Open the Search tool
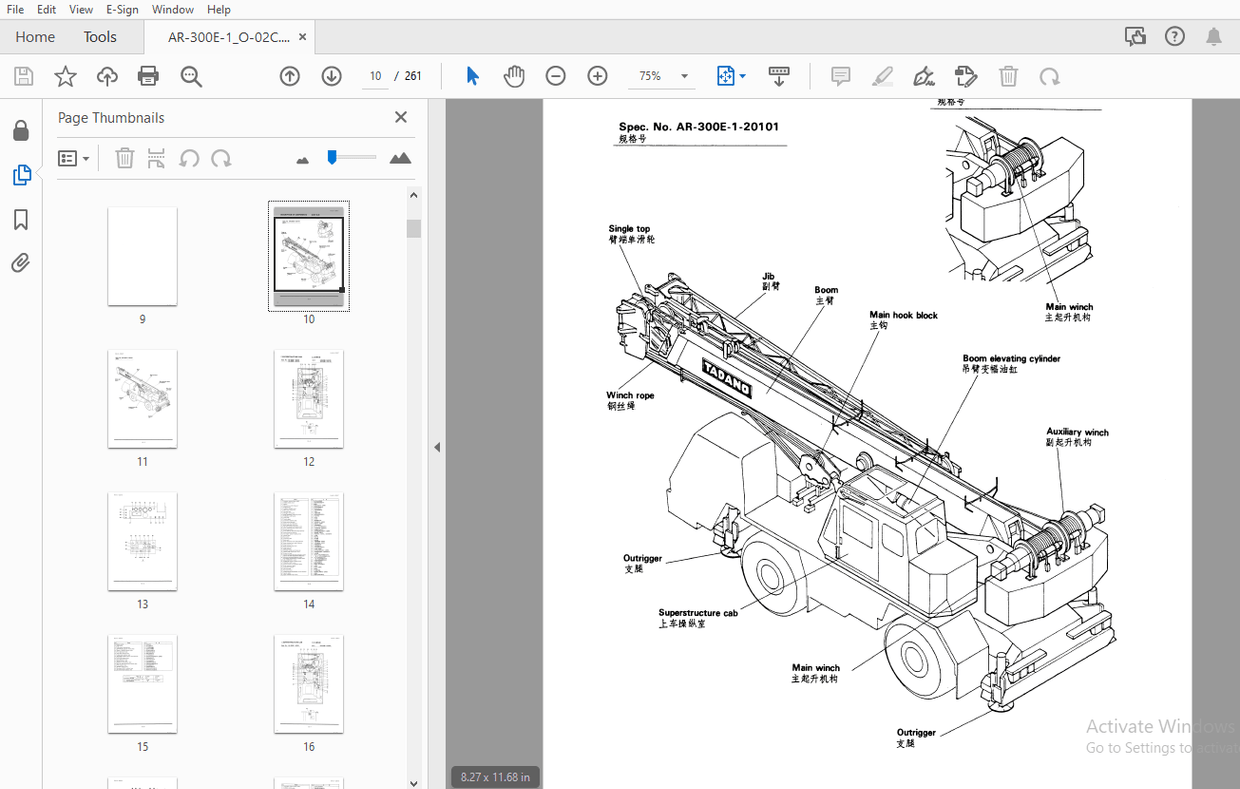The height and width of the screenshot is (789, 1240). (x=192, y=75)
